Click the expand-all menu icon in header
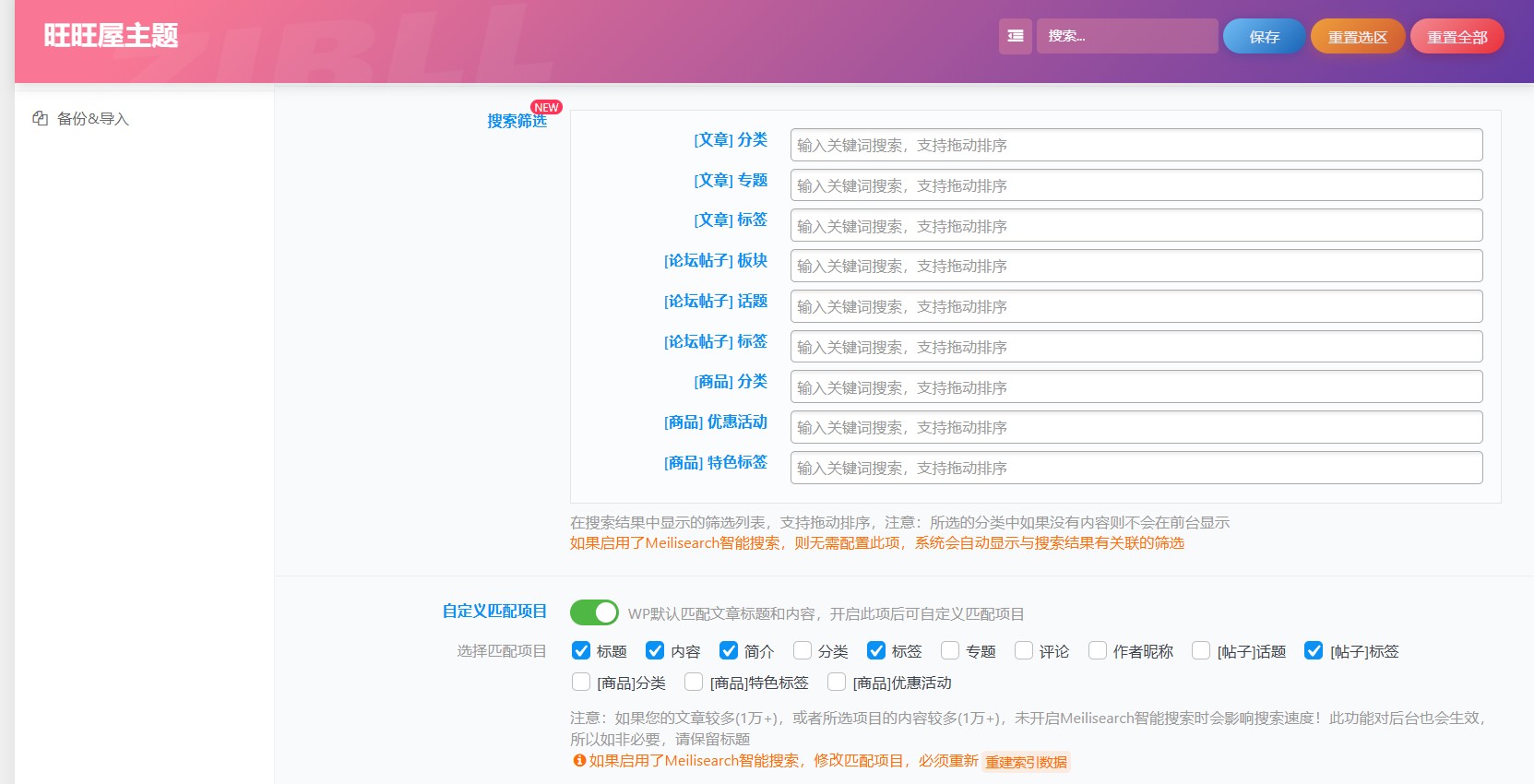Image resolution: width=1534 pixels, height=784 pixels. (x=1015, y=36)
